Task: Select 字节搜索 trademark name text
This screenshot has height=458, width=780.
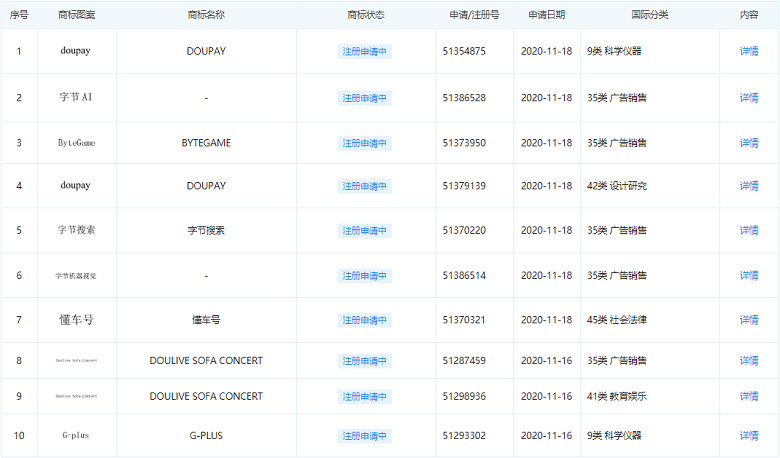Action: [206, 230]
